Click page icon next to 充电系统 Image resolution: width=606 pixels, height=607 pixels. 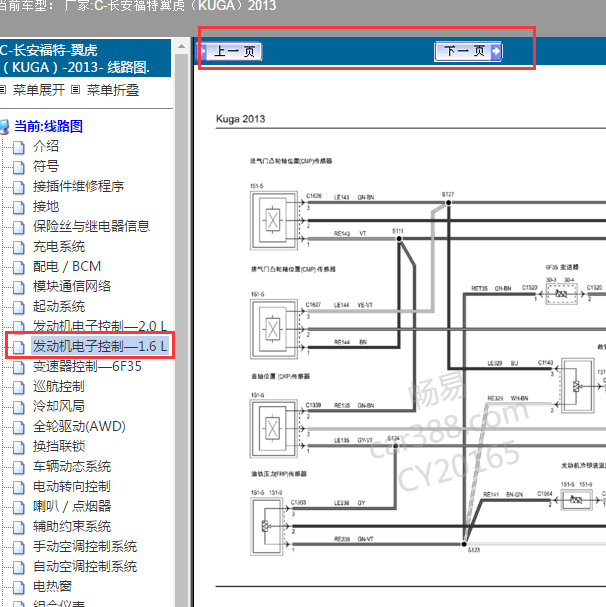click(x=18, y=248)
